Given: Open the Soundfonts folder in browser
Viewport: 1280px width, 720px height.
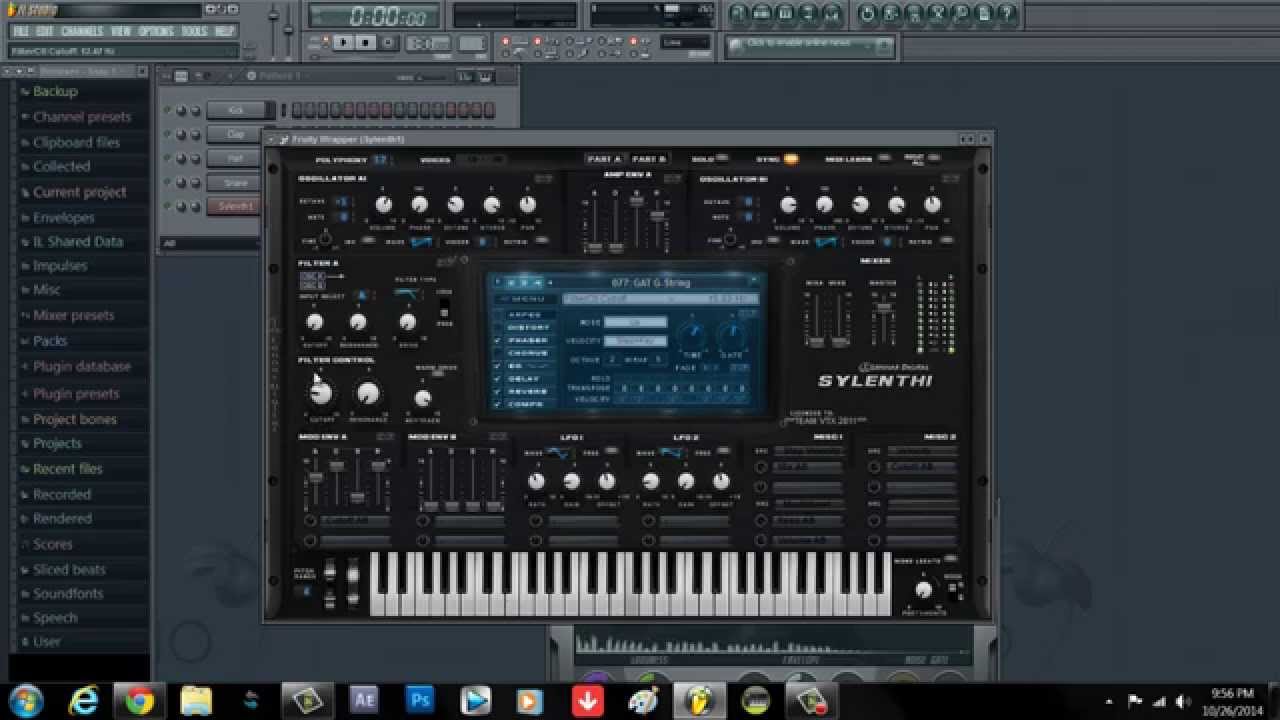Looking at the screenshot, I should click(68, 593).
